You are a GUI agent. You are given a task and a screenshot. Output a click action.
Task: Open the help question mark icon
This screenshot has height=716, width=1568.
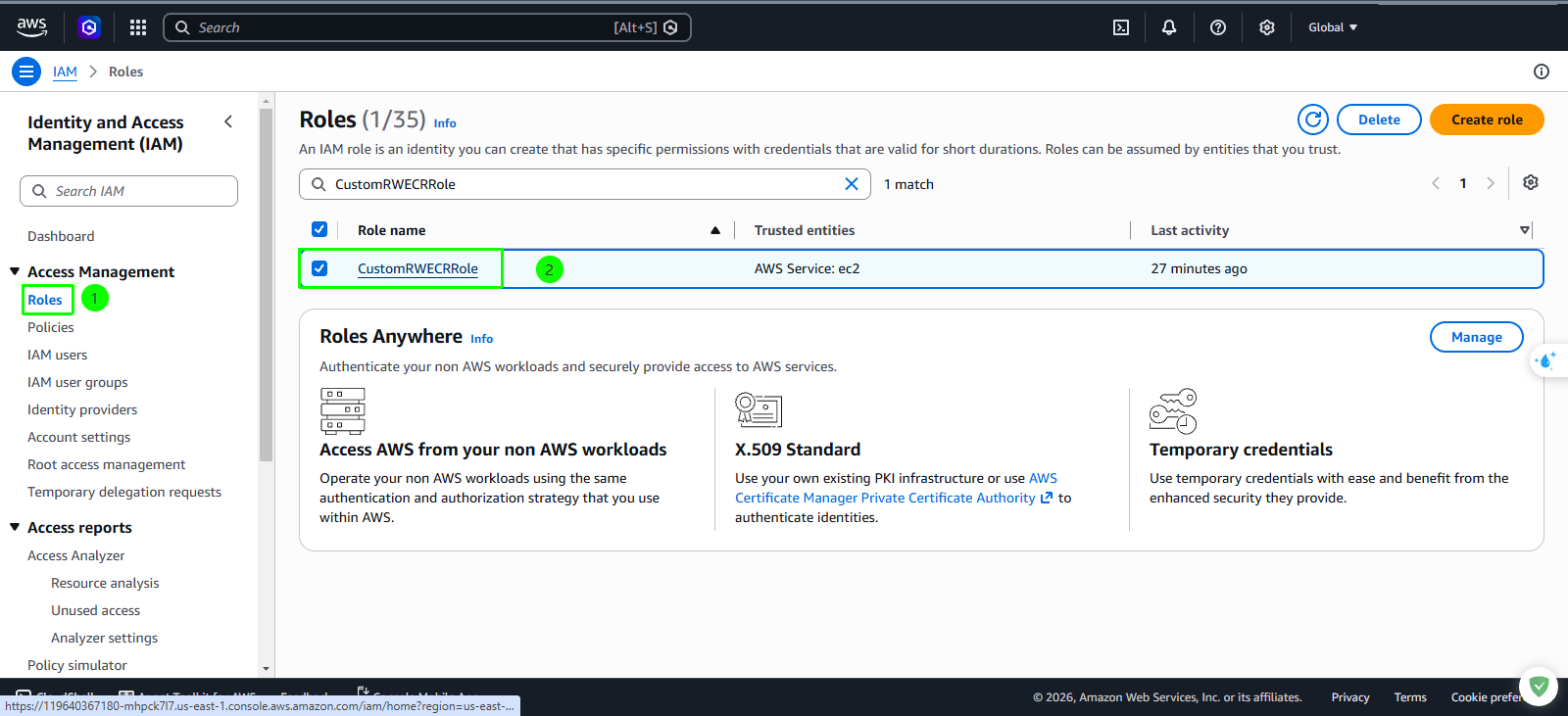pyautogui.click(x=1218, y=27)
